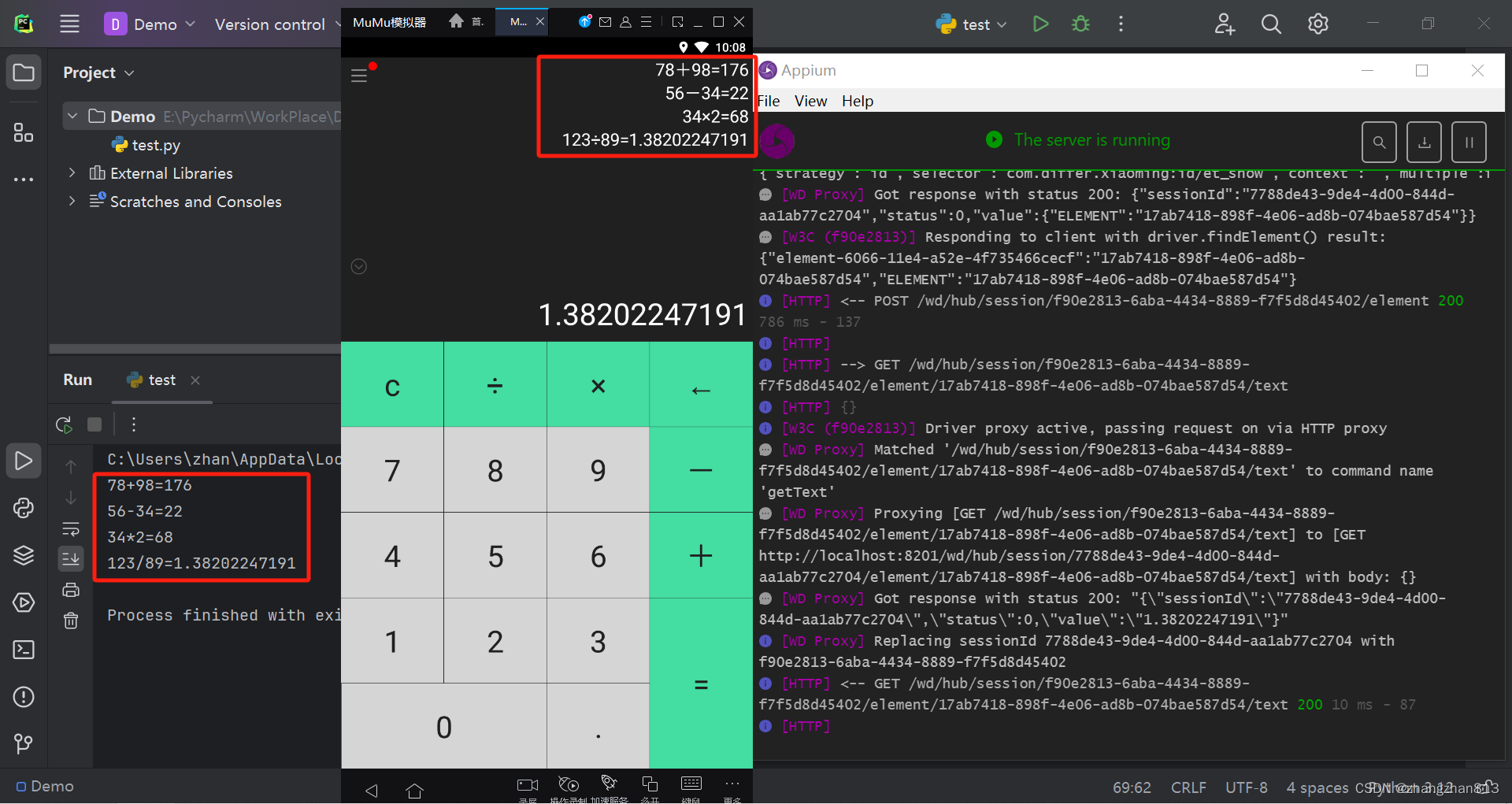Tap digit 0 on calculator

point(444,726)
